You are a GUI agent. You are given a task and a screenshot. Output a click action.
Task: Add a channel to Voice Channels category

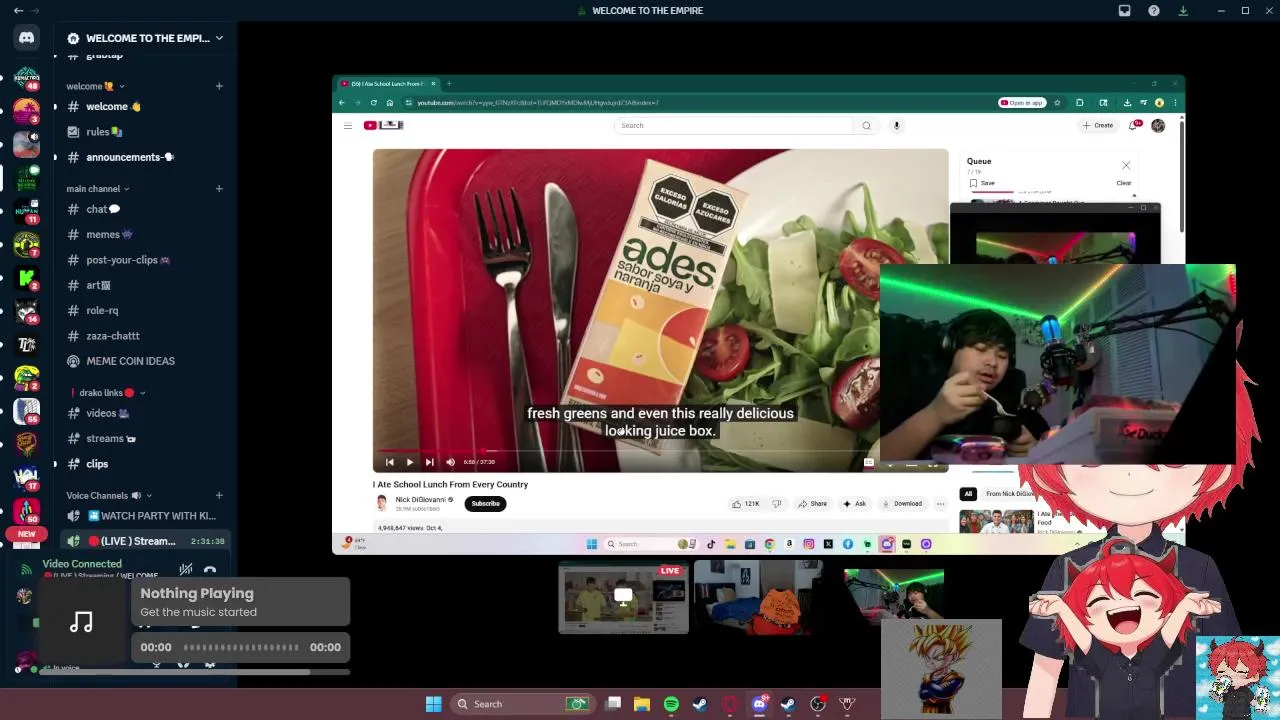tap(219, 496)
